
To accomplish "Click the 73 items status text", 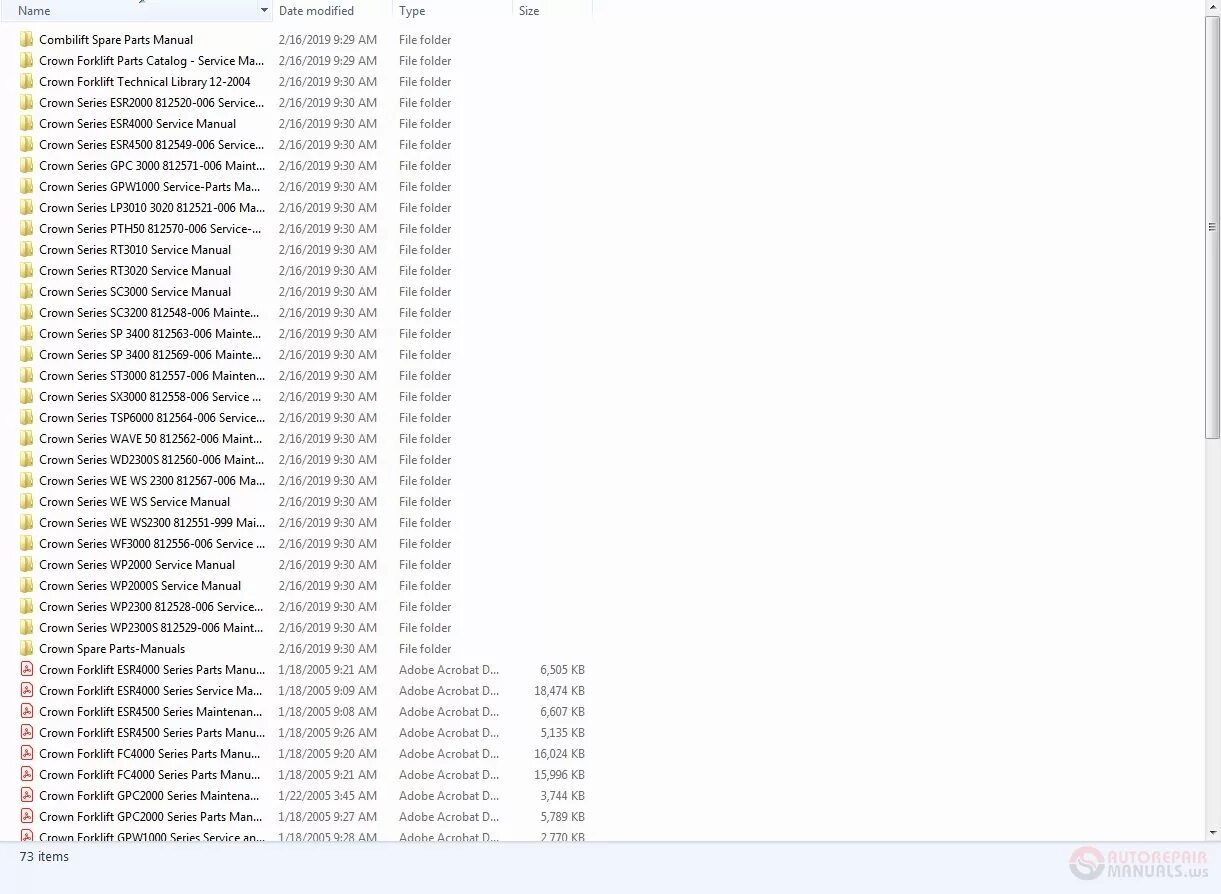I will [44, 857].
